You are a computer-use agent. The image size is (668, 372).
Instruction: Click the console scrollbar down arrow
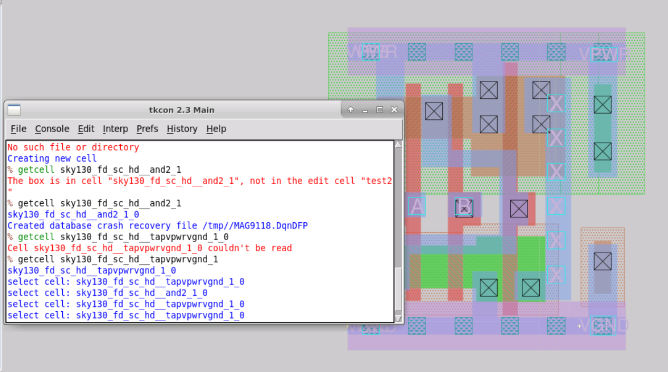(x=398, y=318)
